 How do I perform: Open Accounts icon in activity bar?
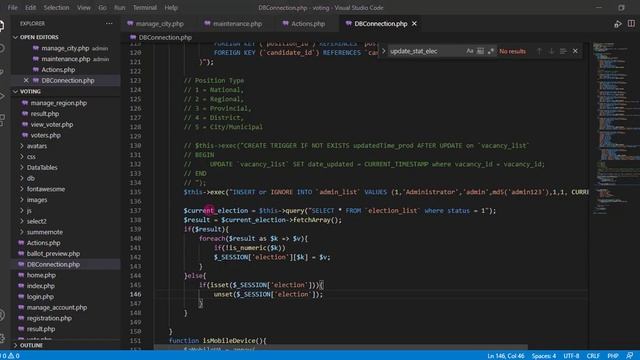[2, 315]
